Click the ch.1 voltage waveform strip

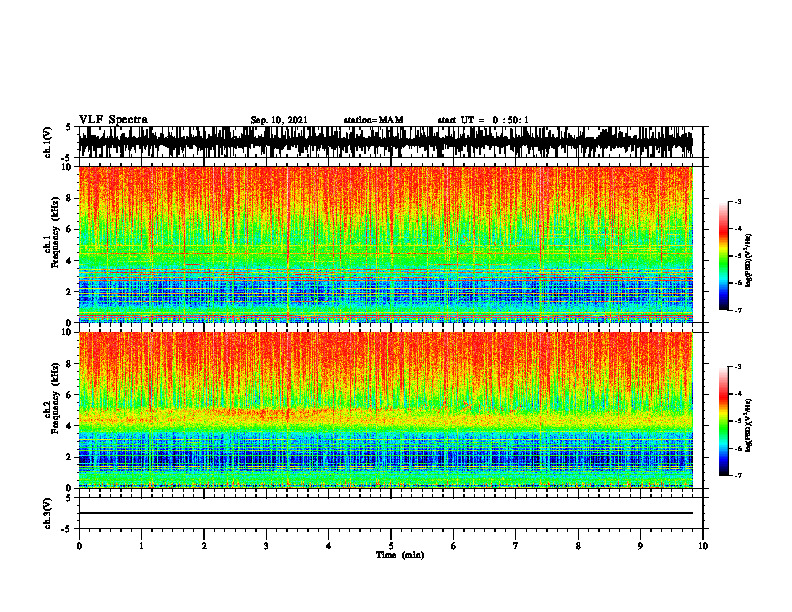(385, 142)
